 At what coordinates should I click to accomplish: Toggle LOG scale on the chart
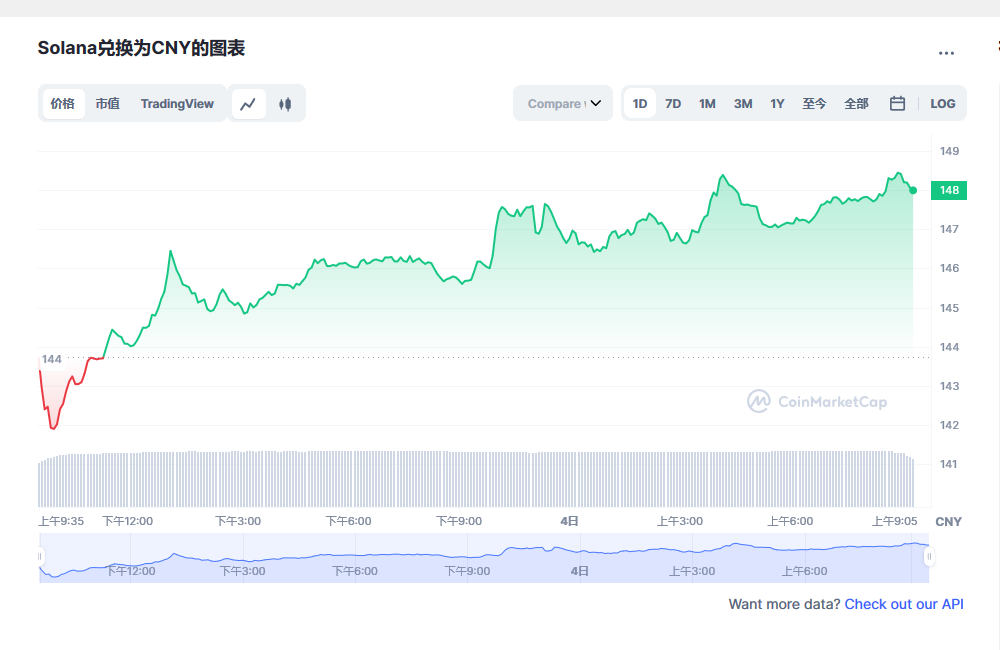943,103
